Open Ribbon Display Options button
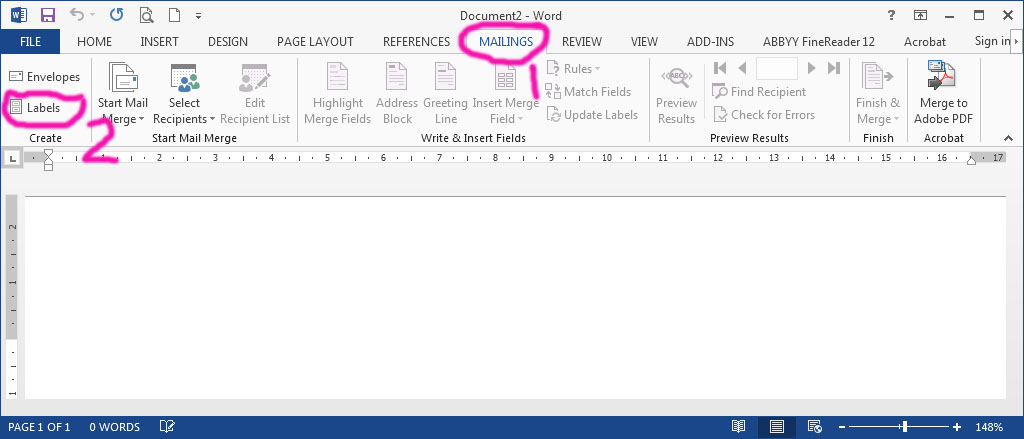1024x439 pixels. point(920,15)
